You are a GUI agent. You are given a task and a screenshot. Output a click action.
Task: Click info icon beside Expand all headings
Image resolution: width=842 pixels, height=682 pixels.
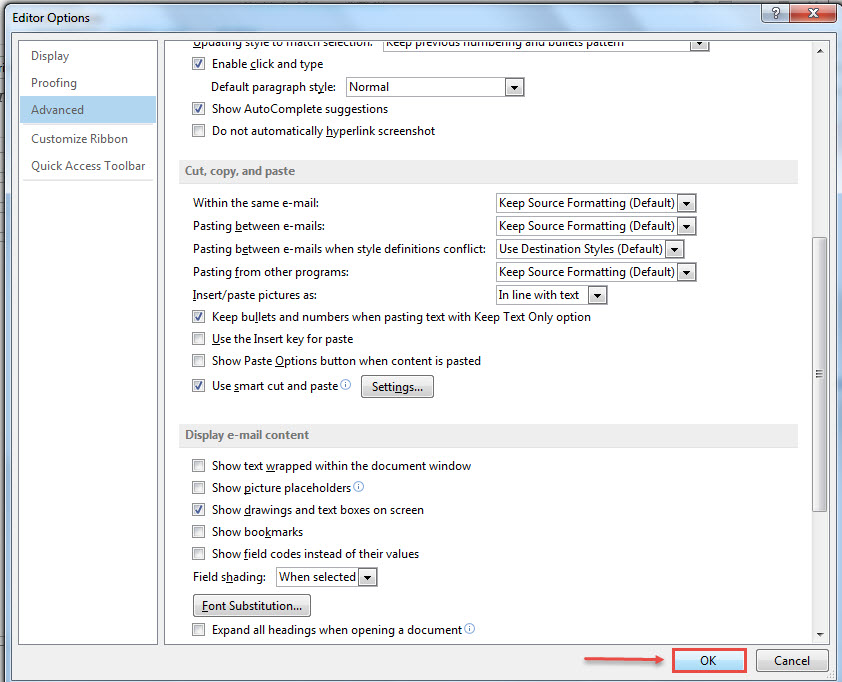pos(469,628)
